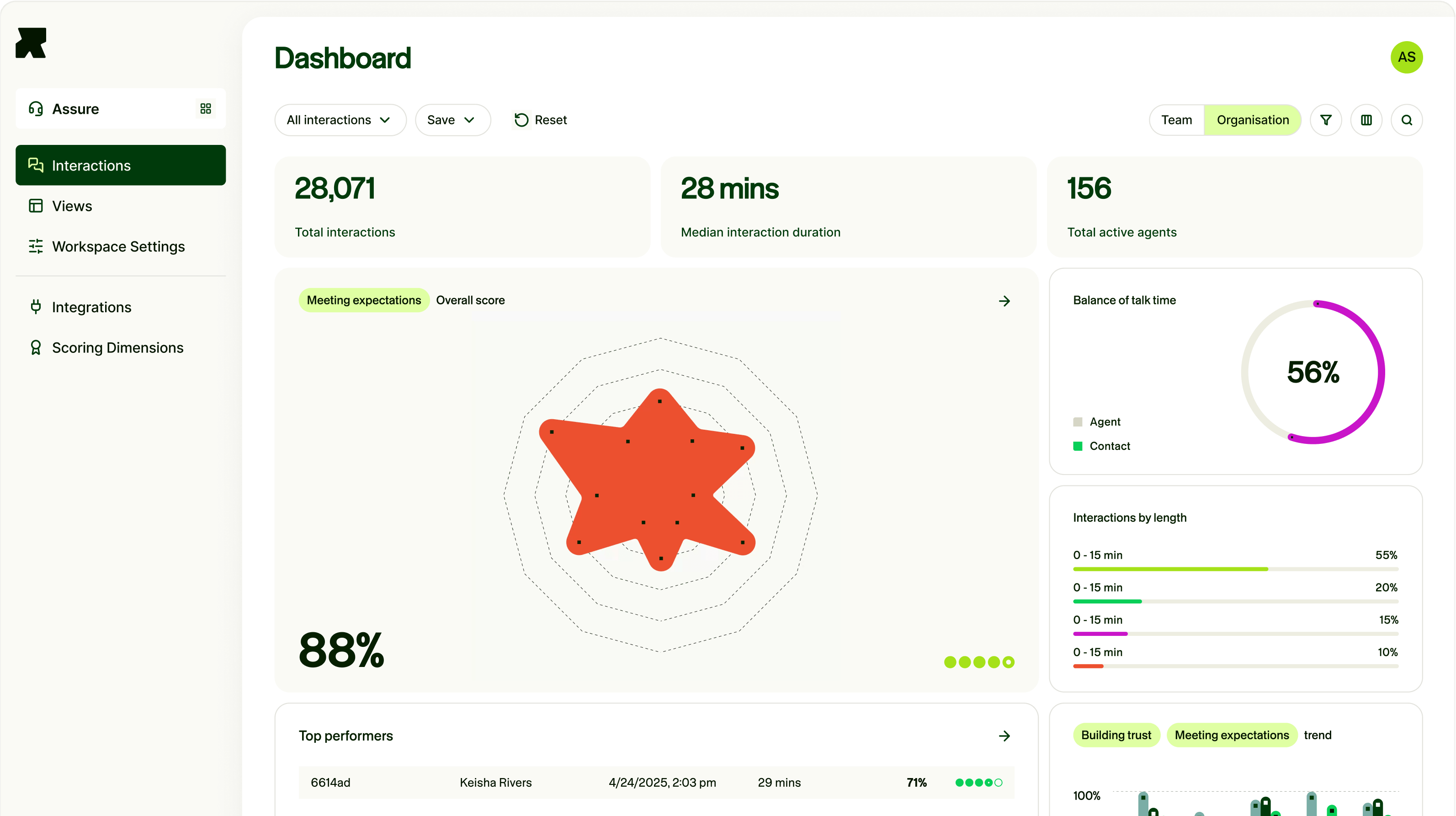
Task: Click the arrow on Meeting expectations card
Action: pos(1004,301)
